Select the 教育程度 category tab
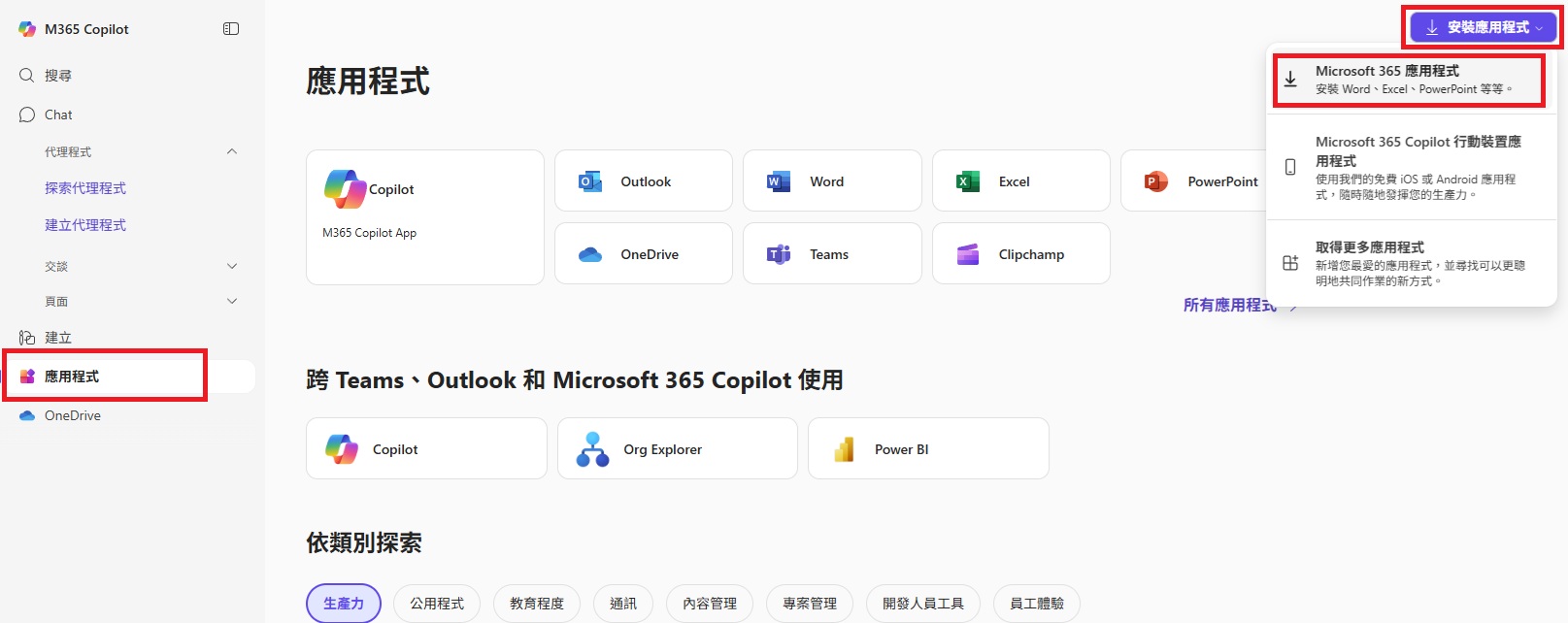 point(537,604)
